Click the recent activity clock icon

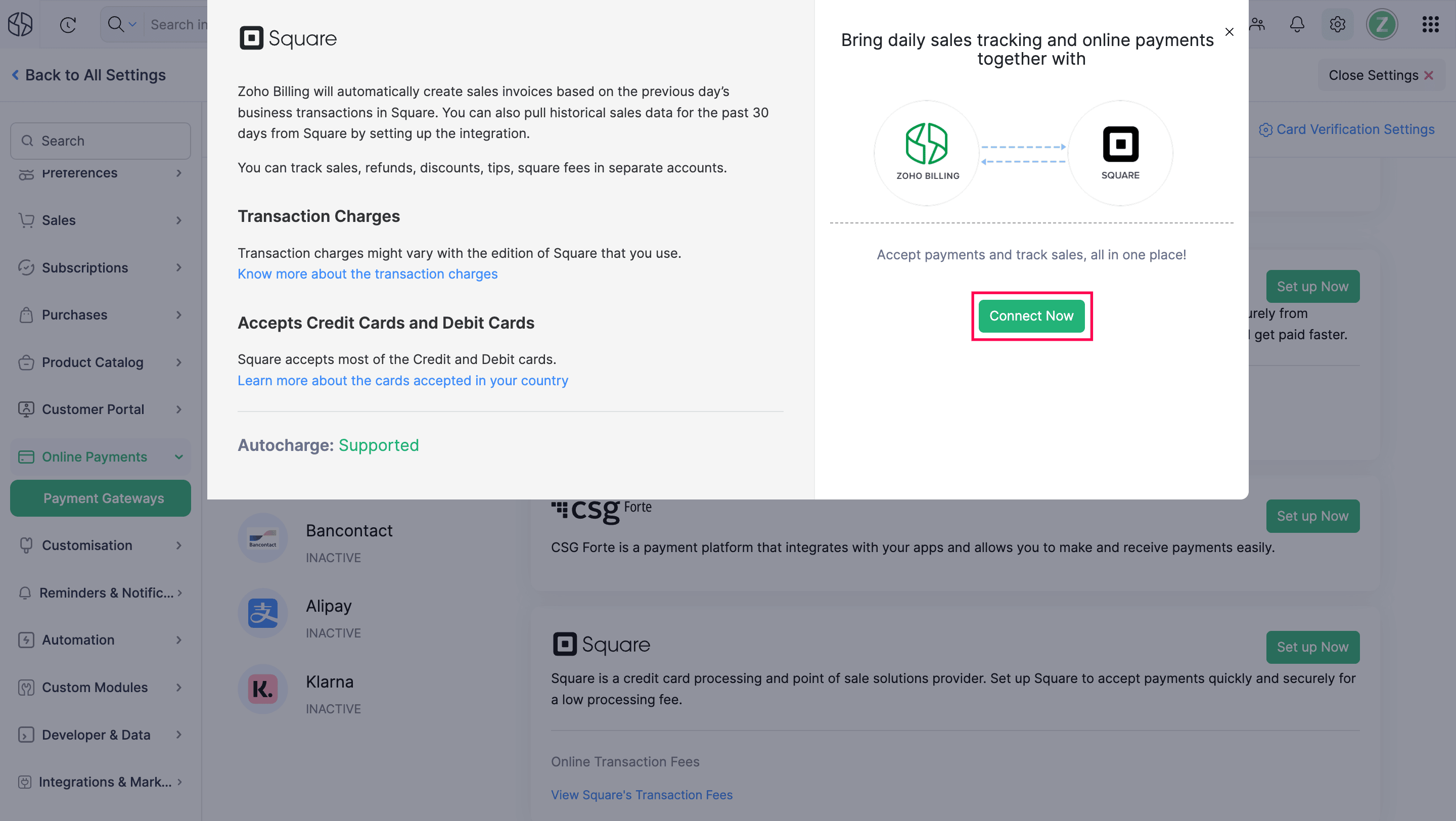68,24
